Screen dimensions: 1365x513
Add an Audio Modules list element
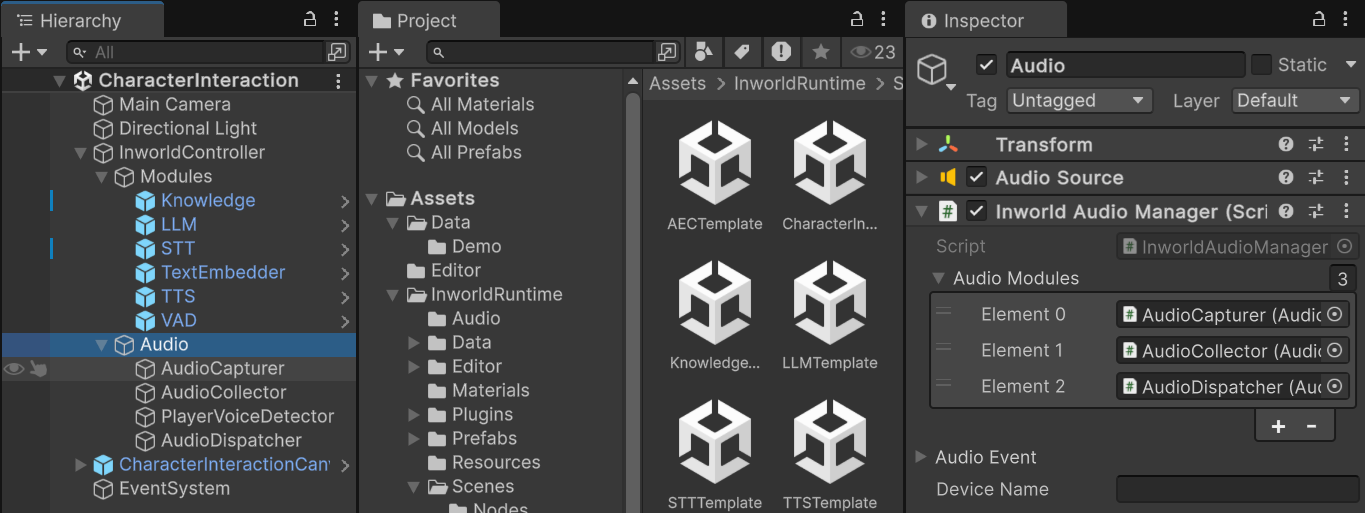[x=1278, y=426]
